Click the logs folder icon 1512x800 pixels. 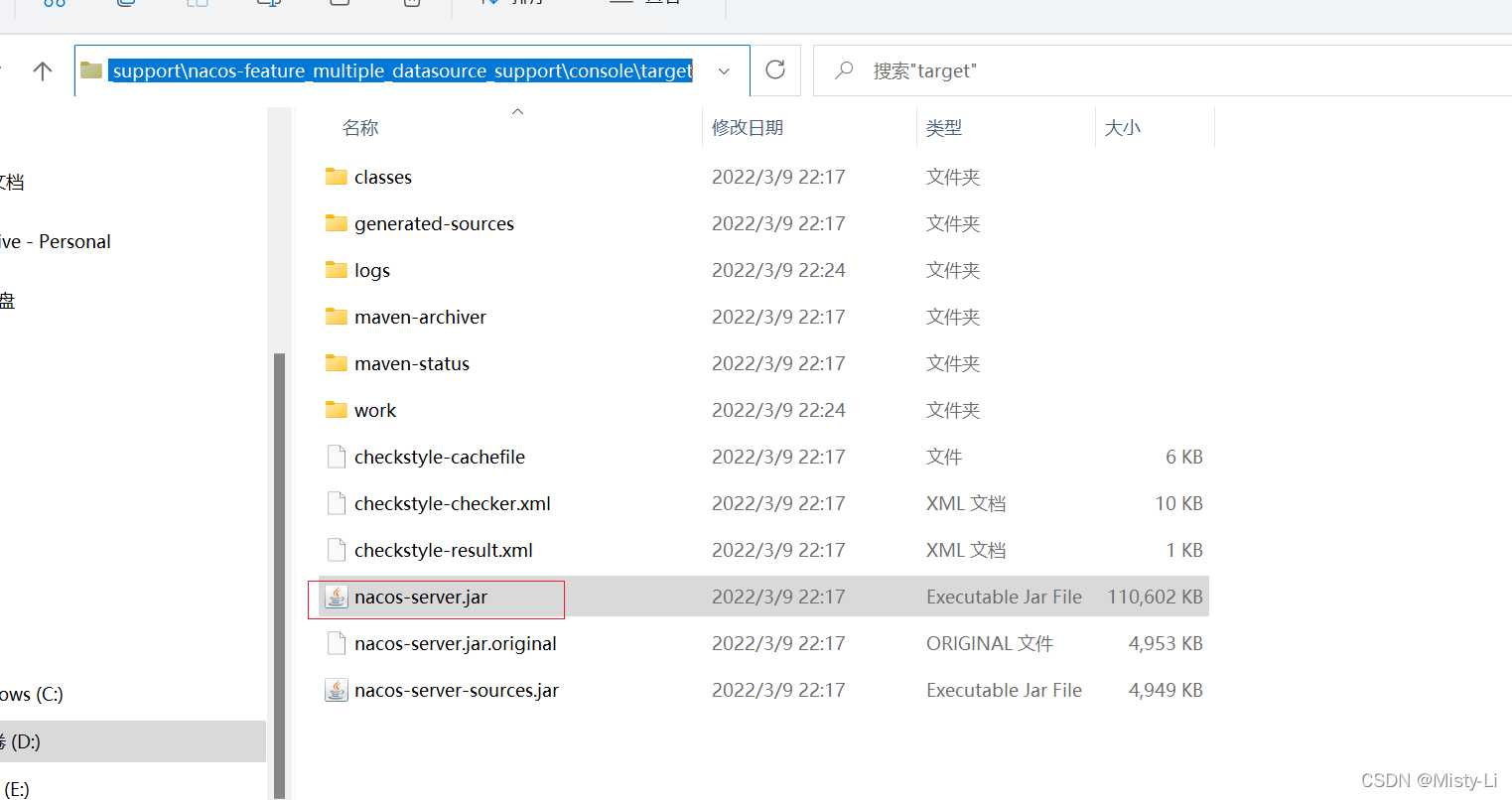337,270
